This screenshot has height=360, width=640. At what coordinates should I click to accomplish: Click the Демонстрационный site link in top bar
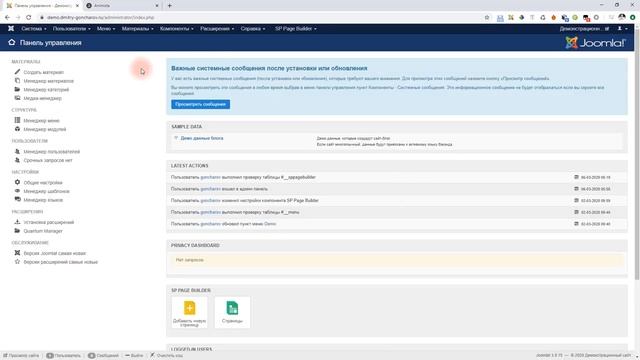tap(584, 29)
